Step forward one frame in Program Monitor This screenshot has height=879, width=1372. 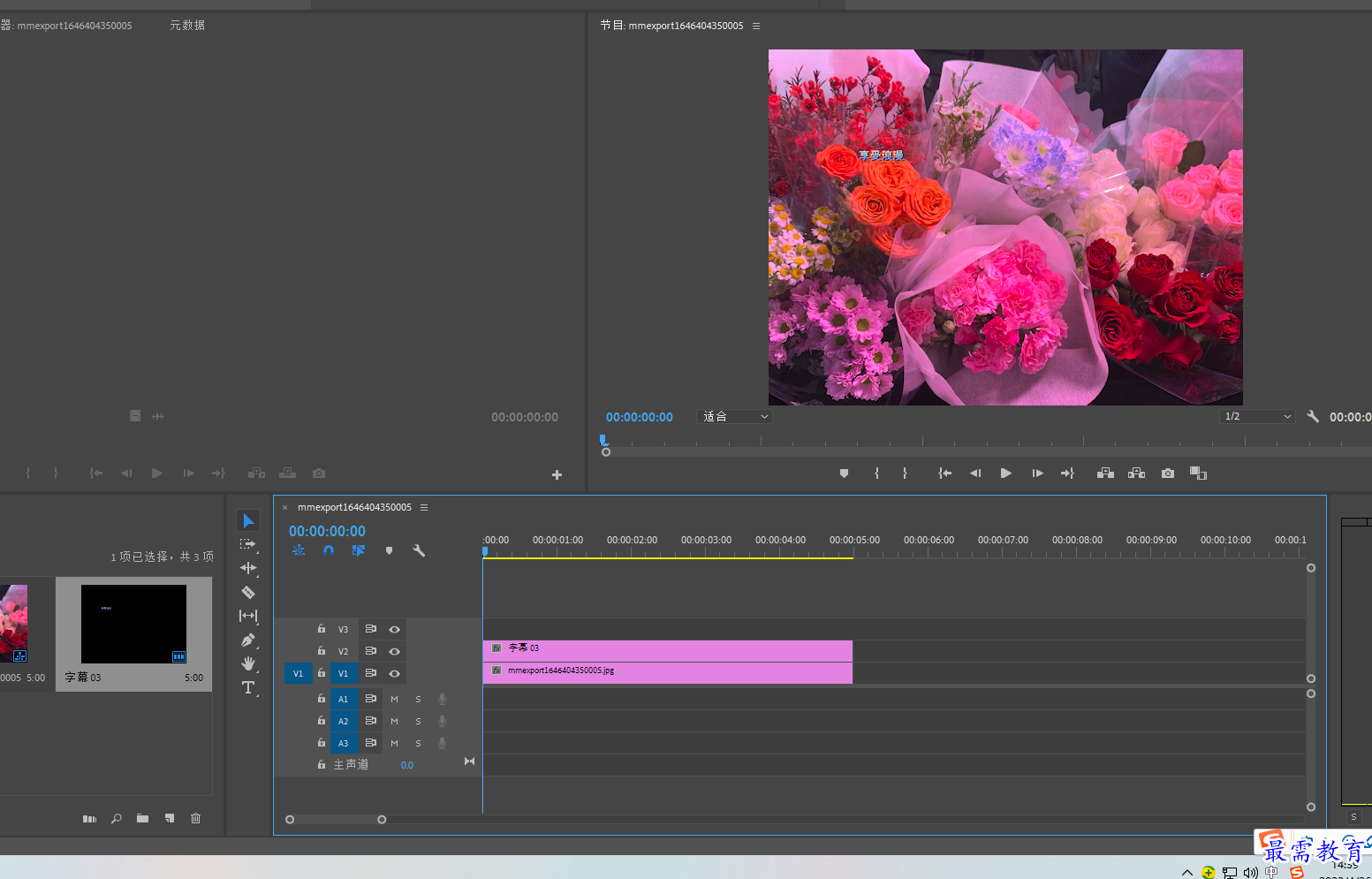pos(1037,474)
